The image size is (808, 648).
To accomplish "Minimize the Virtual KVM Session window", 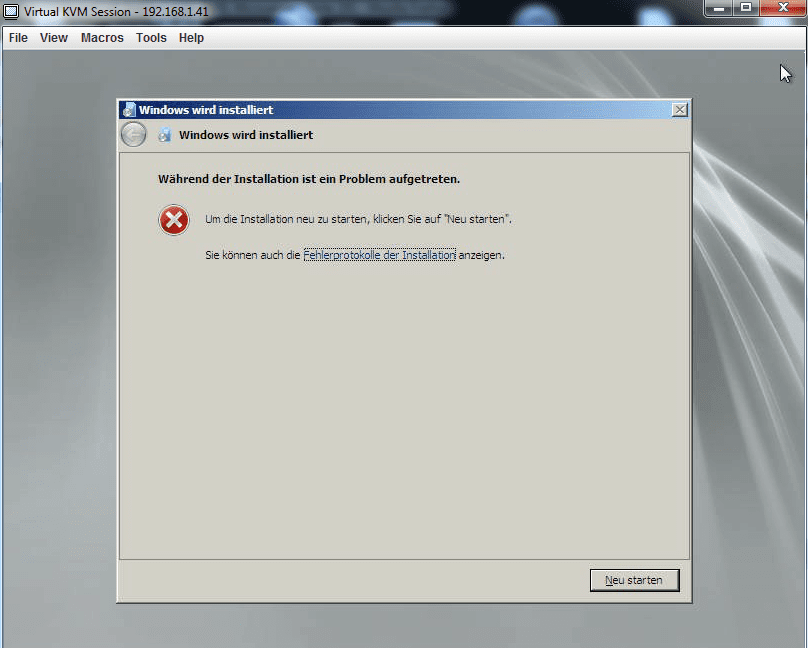I will coord(719,8).
